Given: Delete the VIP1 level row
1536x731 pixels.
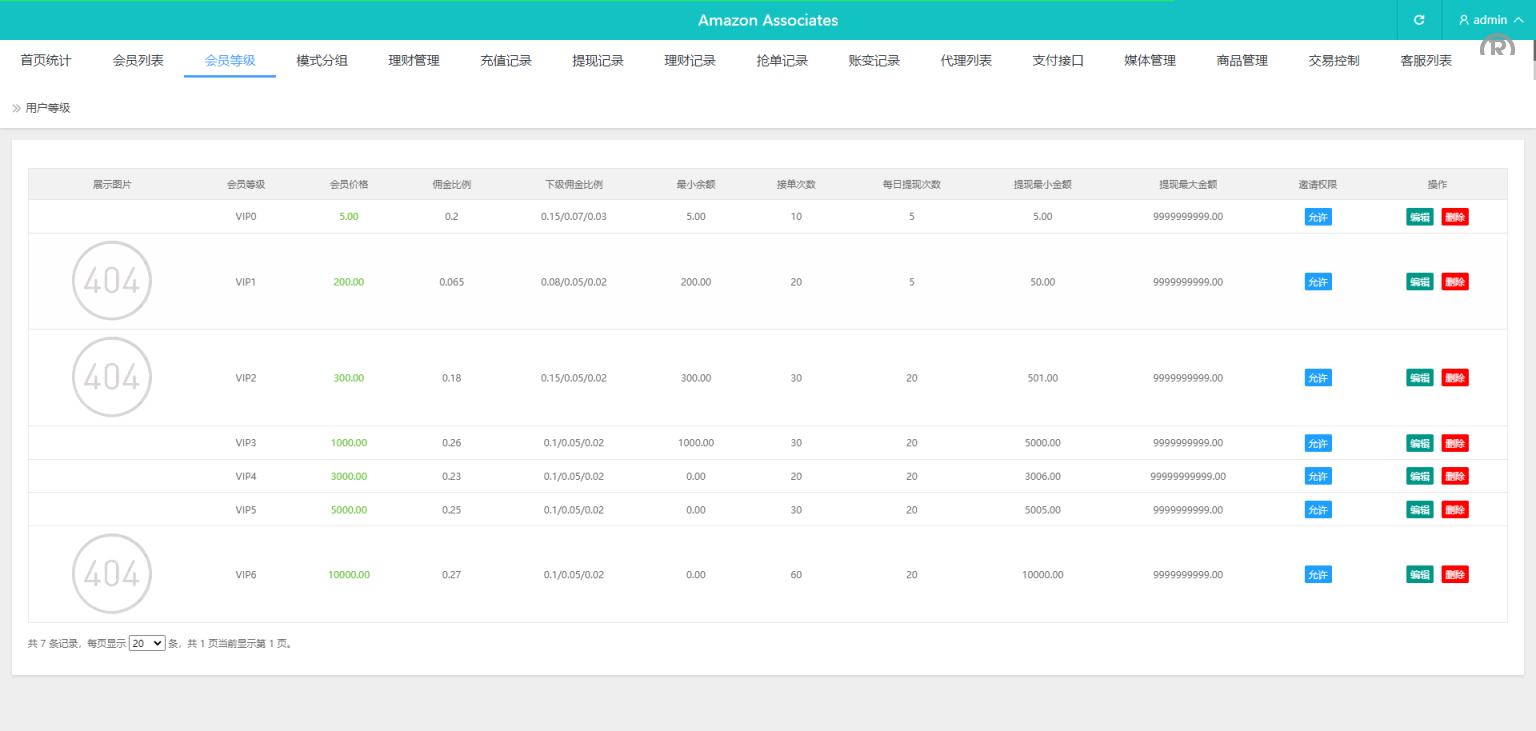Looking at the screenshot, I should pyautogui.click(x=1455, y=282).
